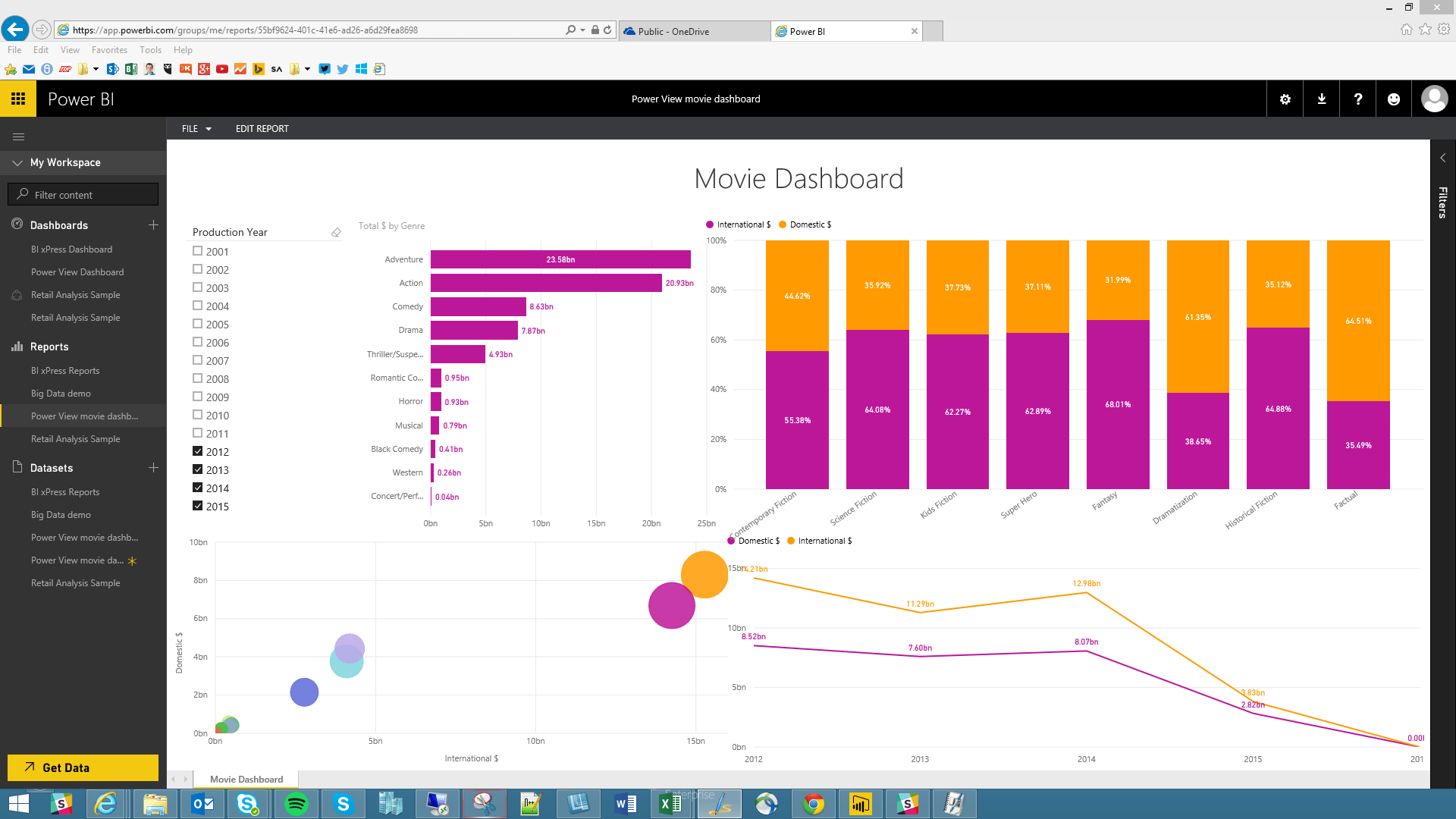
Task: Click the smiley feedback icon
Action: click(1393, 99)
